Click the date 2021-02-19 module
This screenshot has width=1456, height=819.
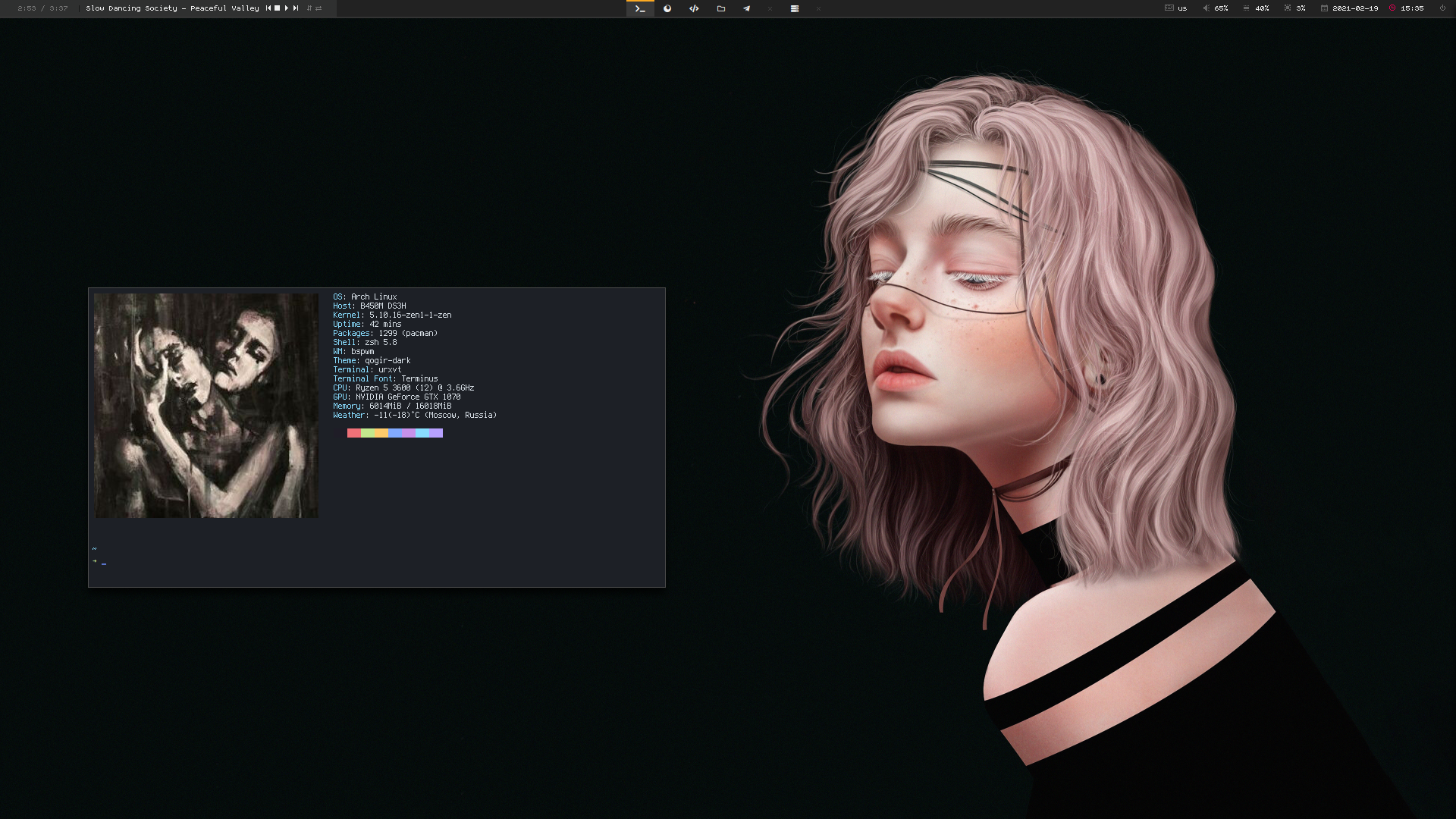click(1354, 8)
